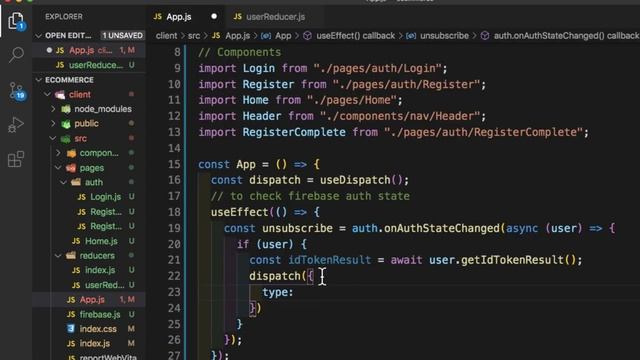Click the useDispatch() call on line 16

[x=361, y=180]
